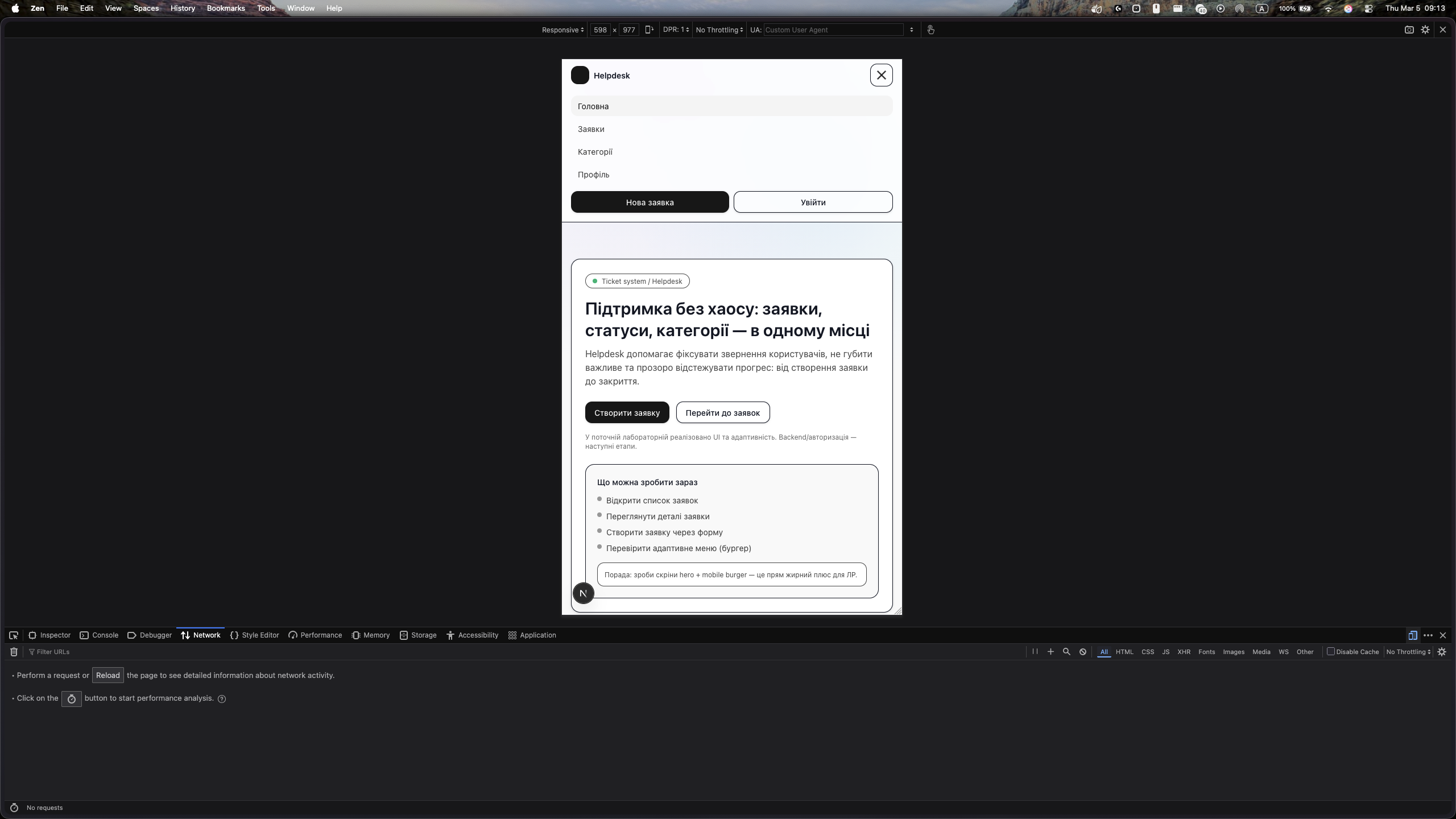Take a screenshot of the viewport
The image size is (1456, 819).
[x=1409, y=30]
